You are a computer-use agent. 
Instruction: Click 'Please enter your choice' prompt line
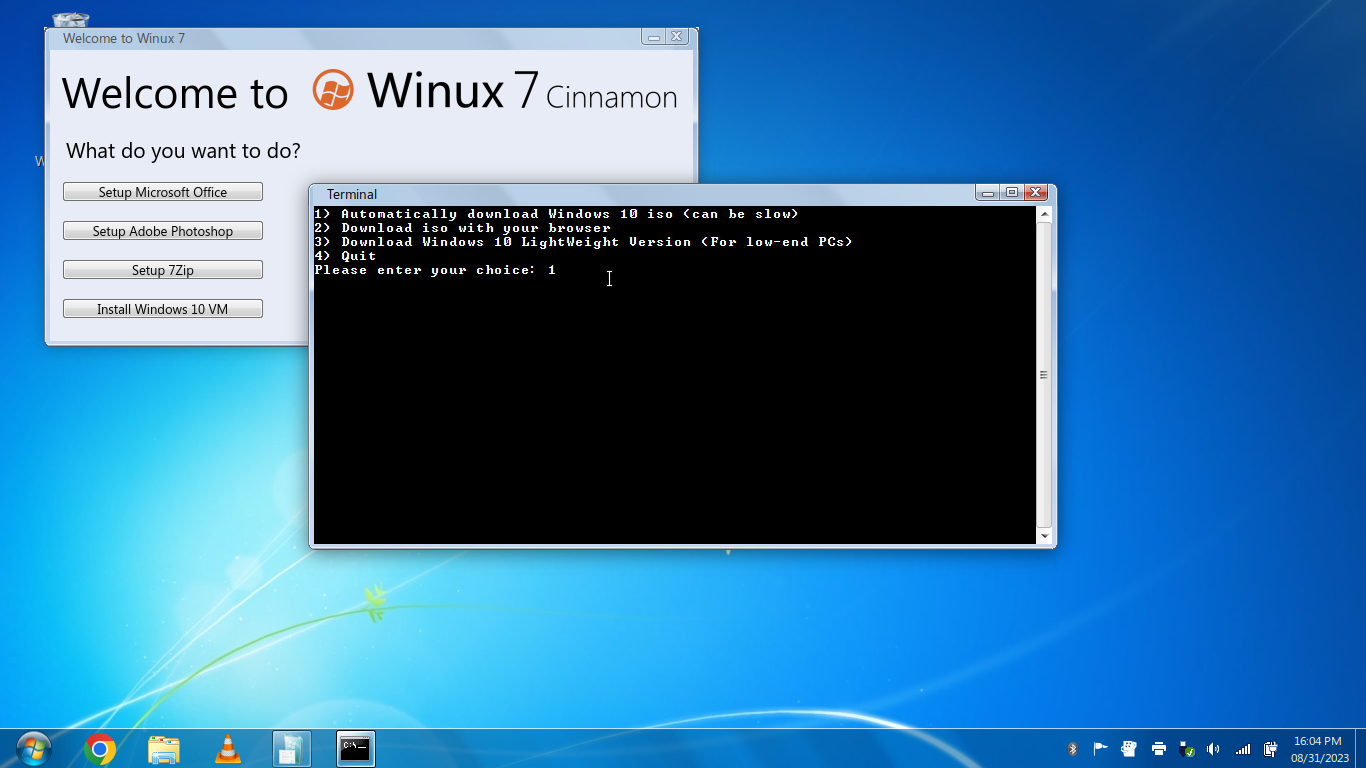click(x=435, y=270)
